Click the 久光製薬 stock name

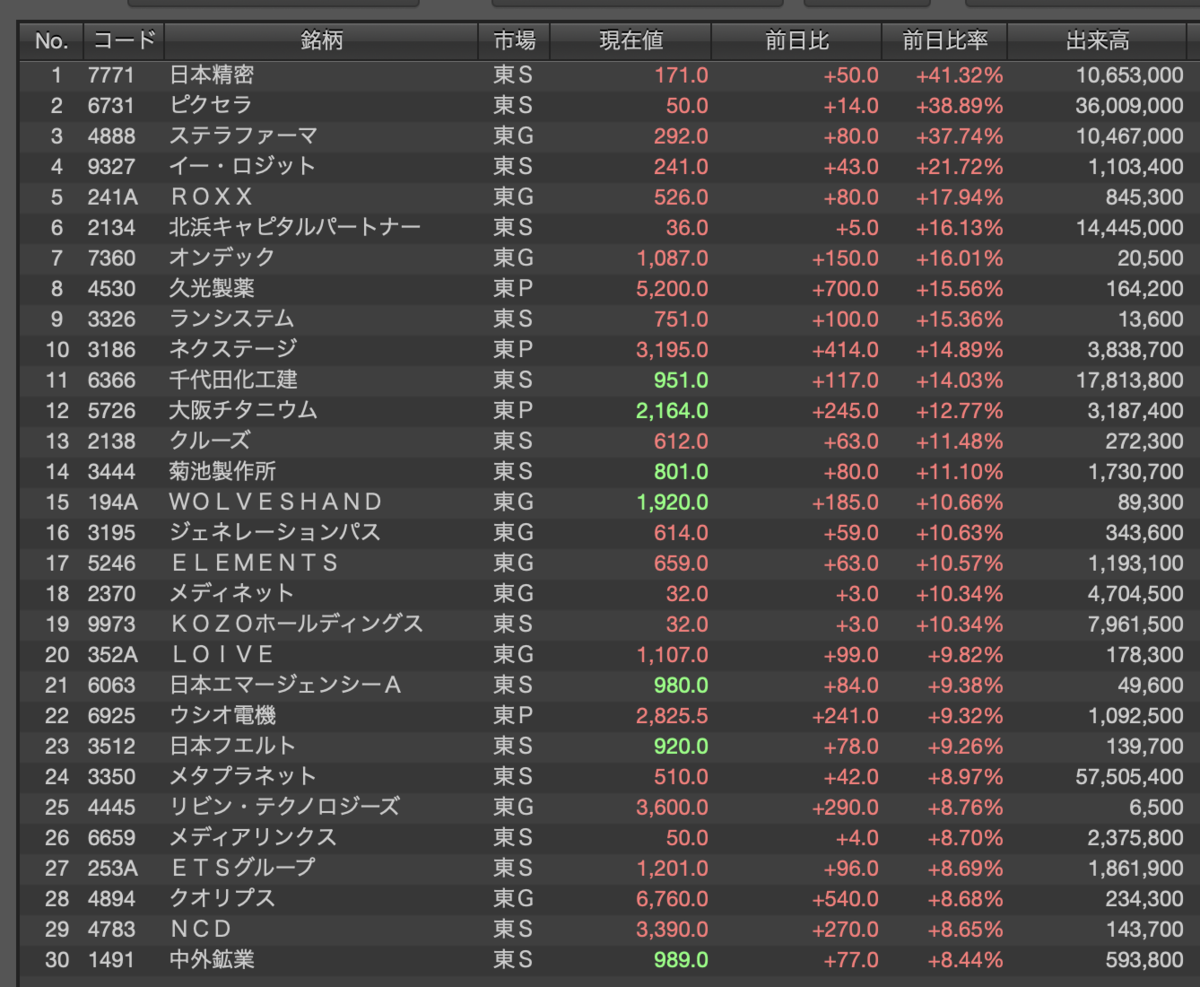tap(211, 288)
